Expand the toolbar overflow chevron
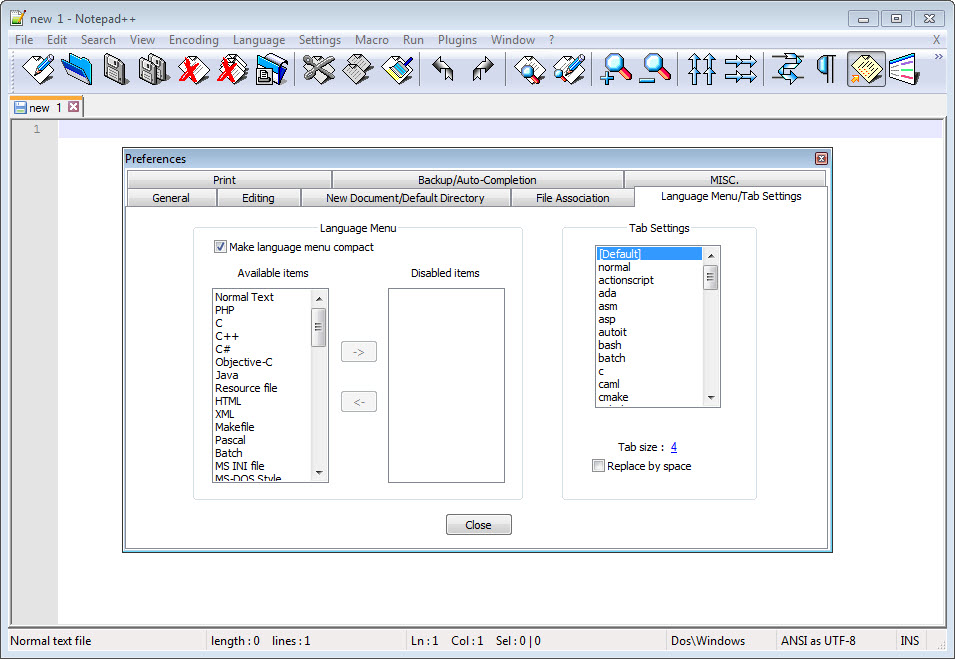Screen dimensions: 955x659 point(939,57)
